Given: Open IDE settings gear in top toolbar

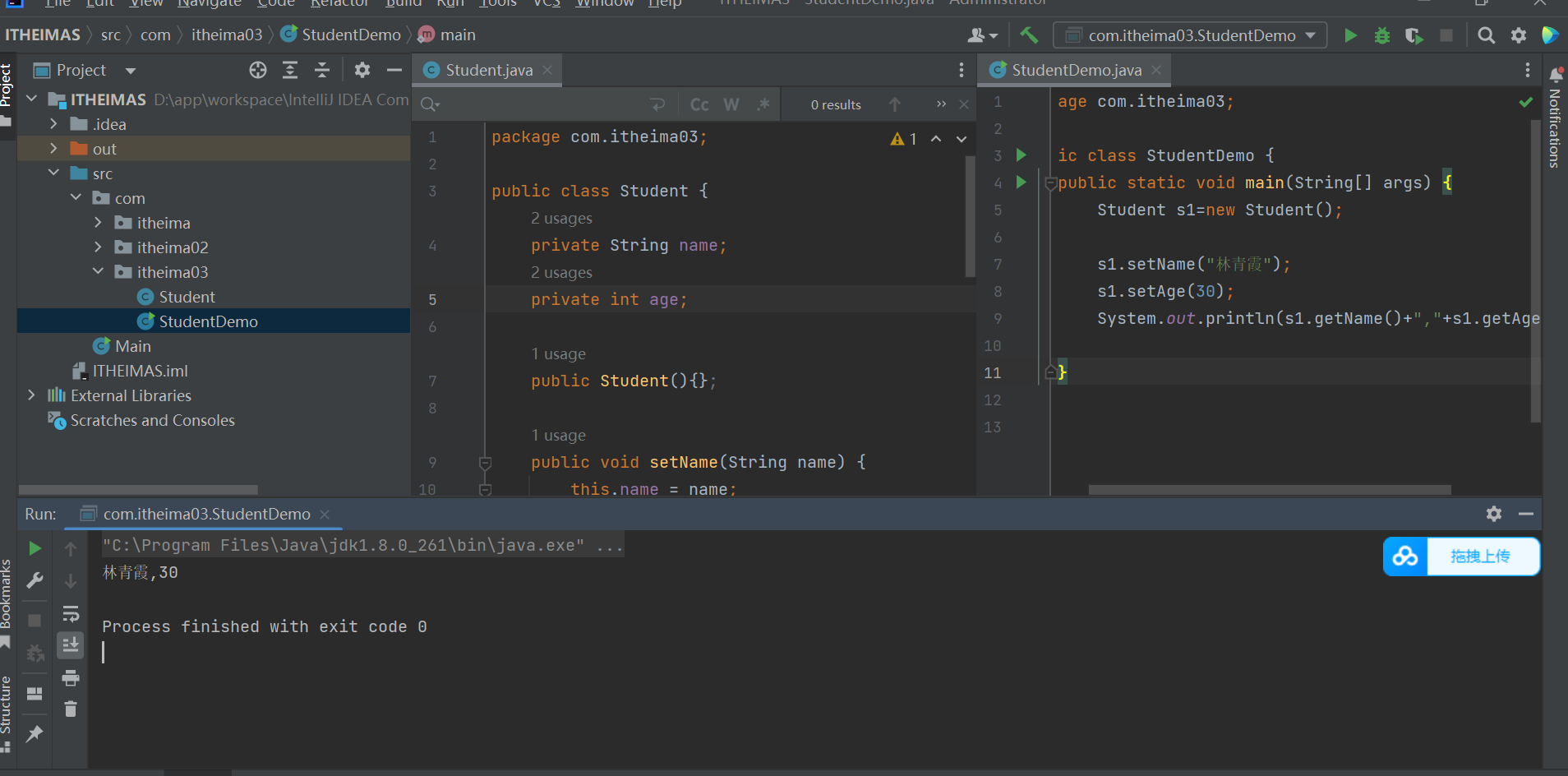Looking at the screenshot, I should 1519,35.
